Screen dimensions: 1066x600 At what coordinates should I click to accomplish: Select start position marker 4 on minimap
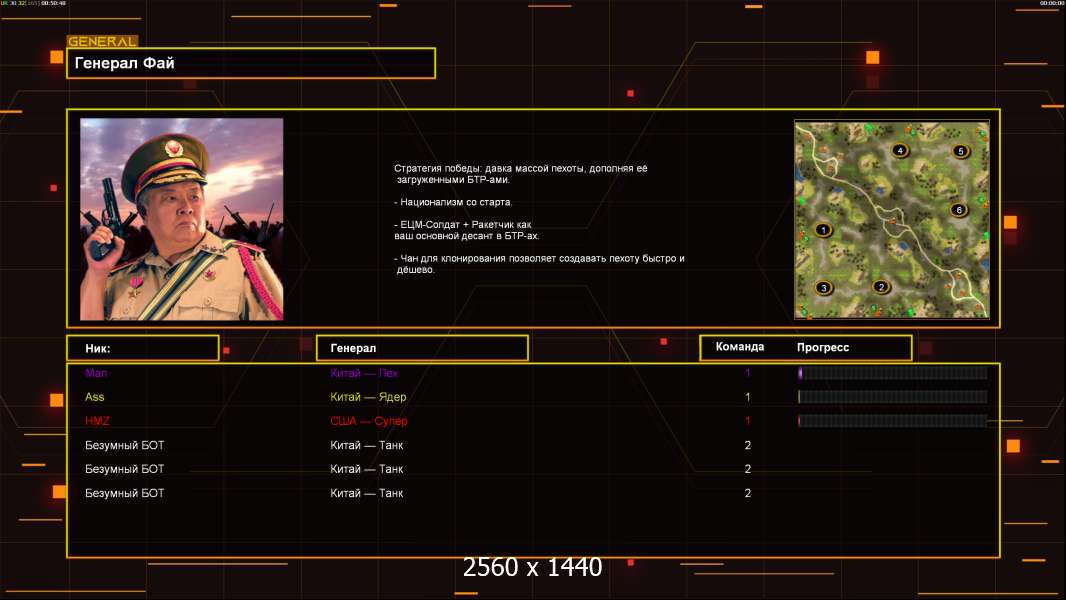click(x=900, y=151)
